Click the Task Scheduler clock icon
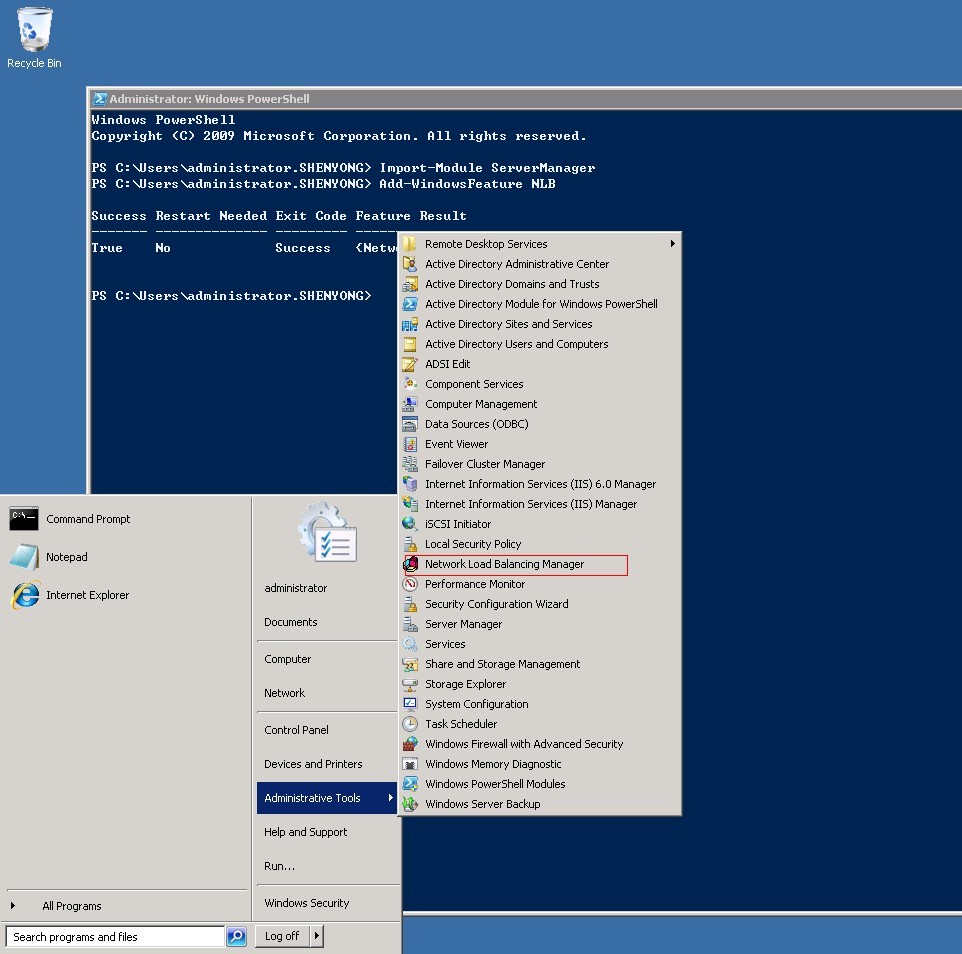962x954 pixels. coord(410,724)
